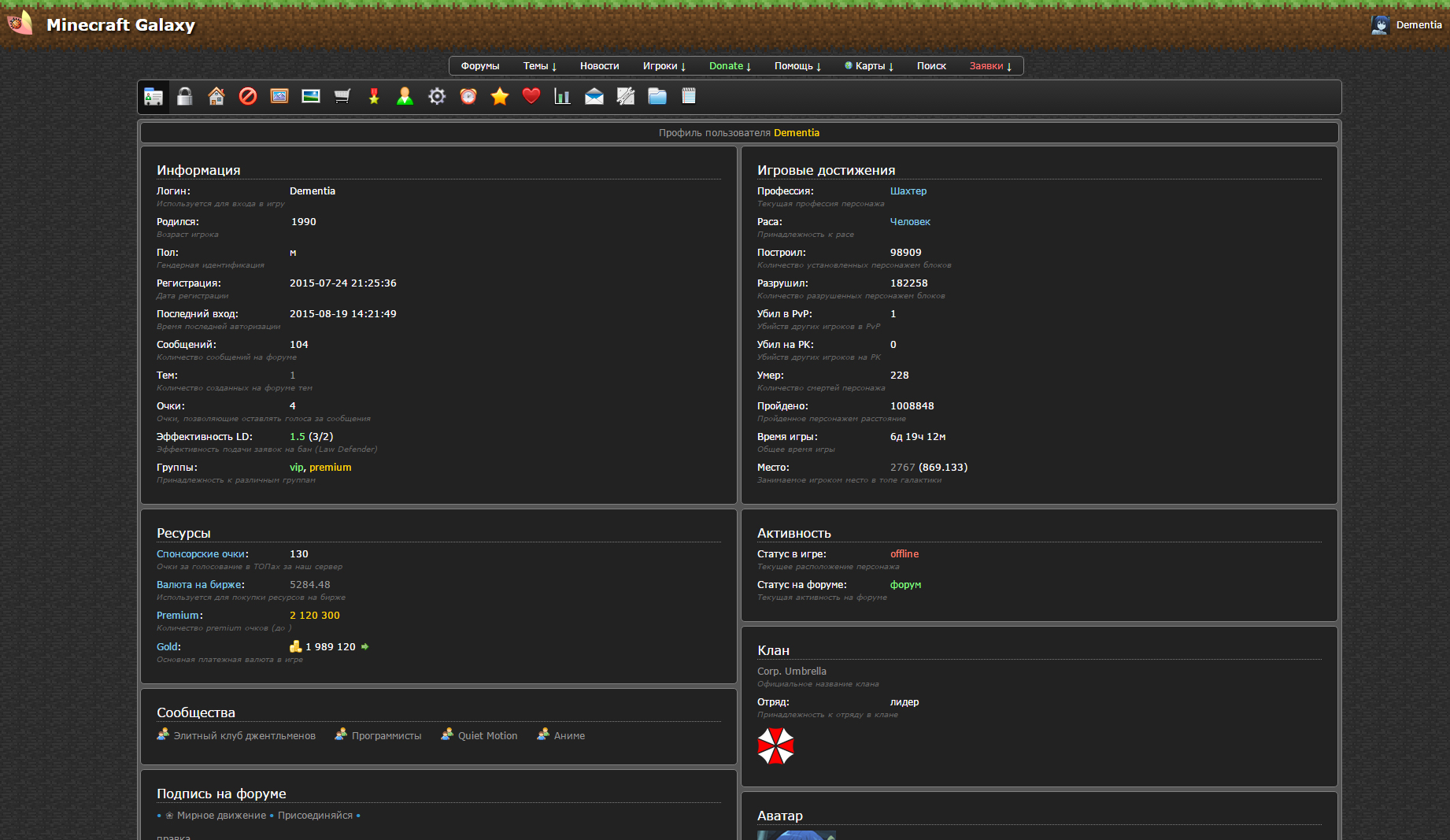Expand the Заявки dropdown menu
The height and width of the screenshot is (840, 1450).
[990, 66]
